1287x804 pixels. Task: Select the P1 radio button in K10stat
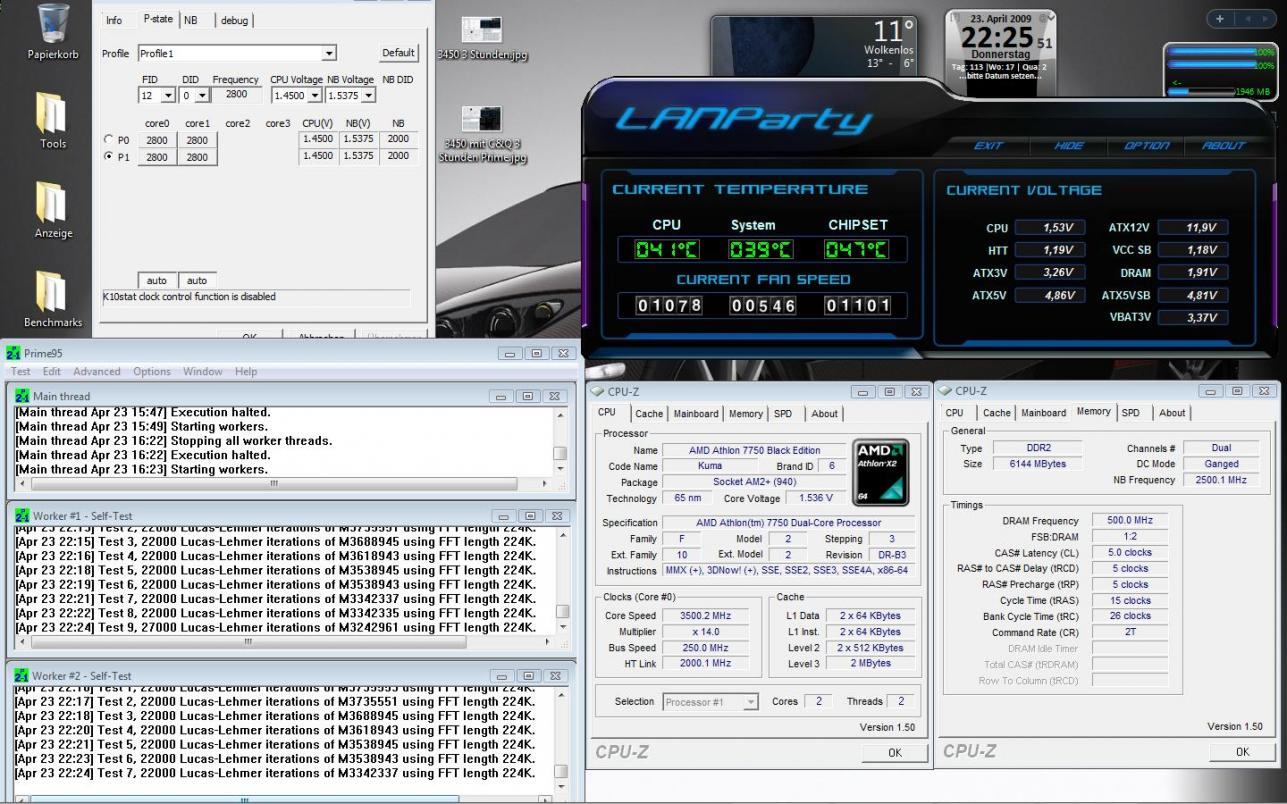tap(109, 157)
